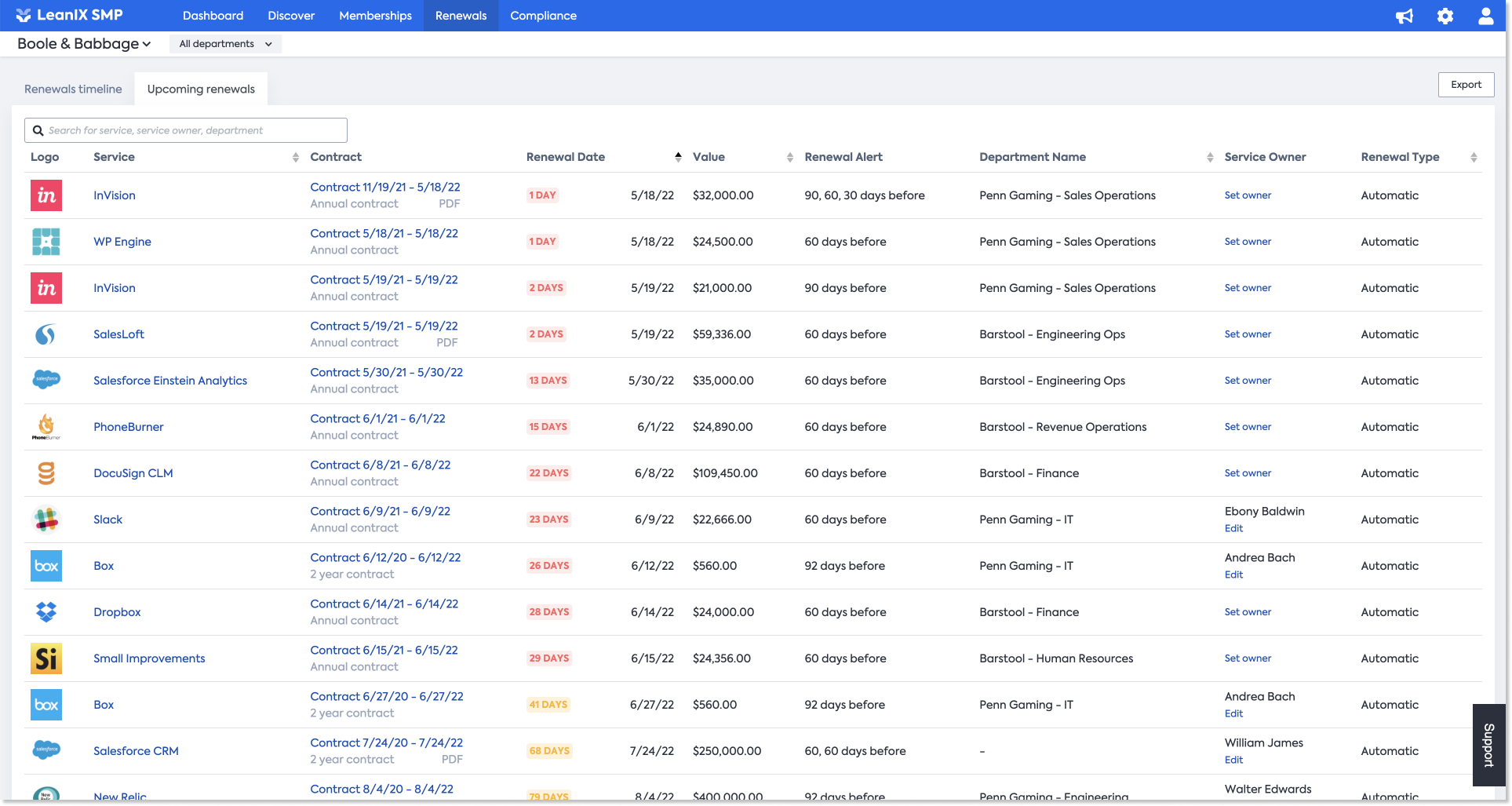The image size is (1512, 806).
Task: Click the Salesforce Einstein Analytics logo
Action: coord(46,381)
